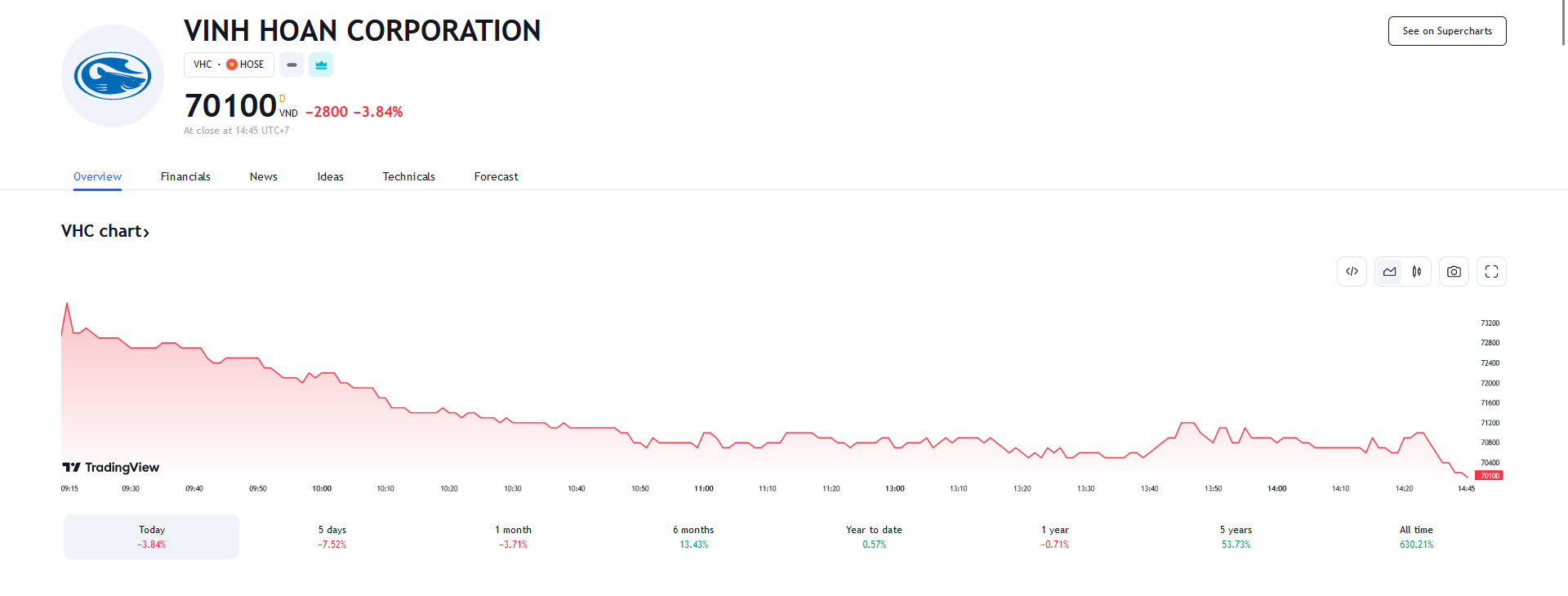Open the Financials tab

click(185, 176)
